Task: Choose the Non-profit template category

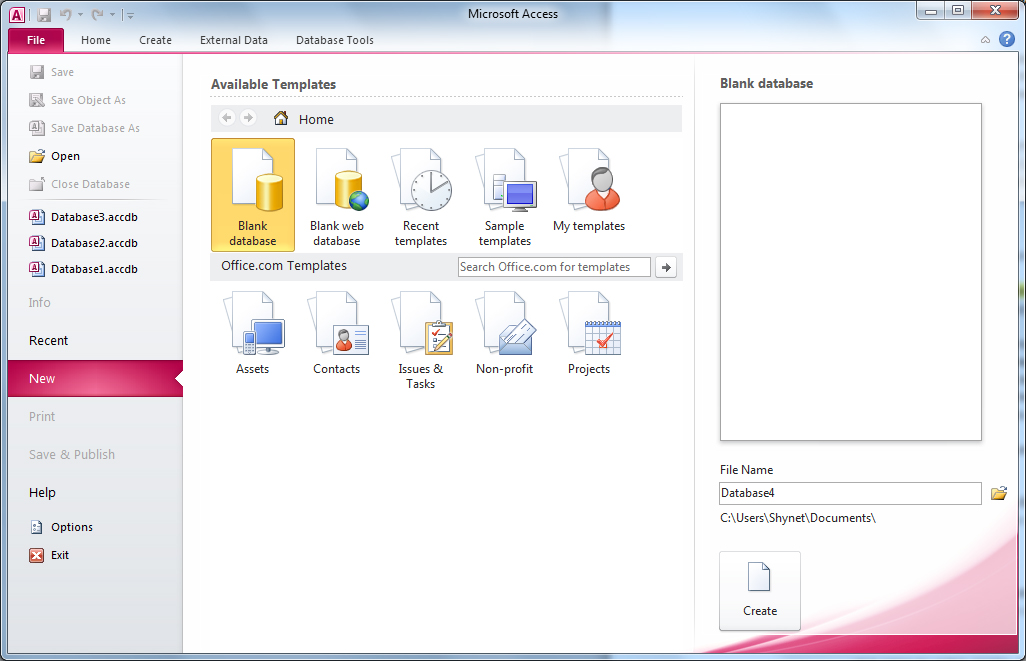Action: click(505, 335)
